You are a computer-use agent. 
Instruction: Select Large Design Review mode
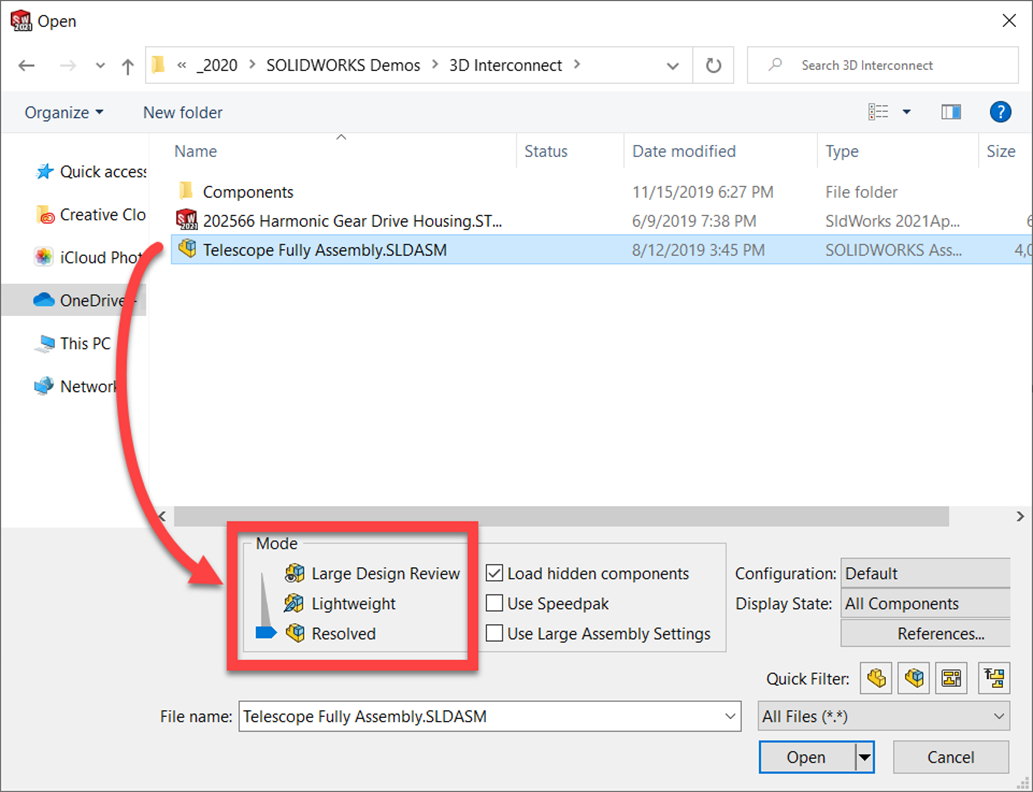point(373,573)
